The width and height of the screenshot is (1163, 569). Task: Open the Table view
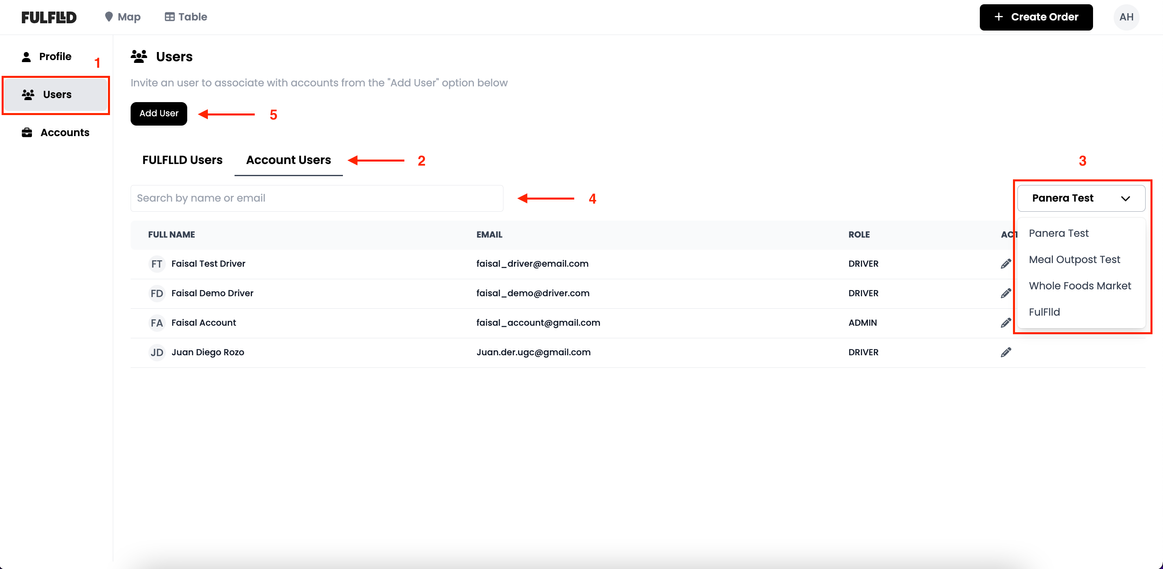point(186,17)
